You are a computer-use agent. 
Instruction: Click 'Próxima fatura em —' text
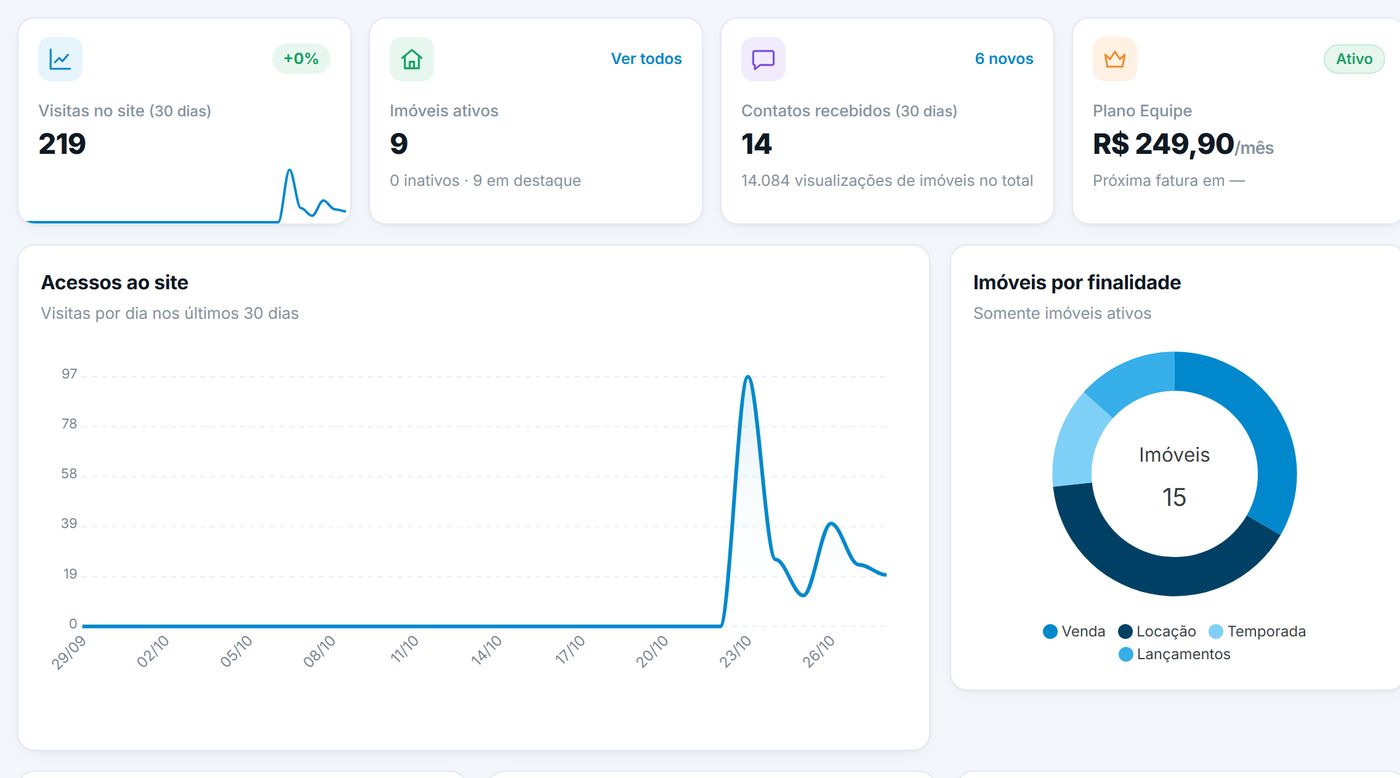pos(1169,181)
